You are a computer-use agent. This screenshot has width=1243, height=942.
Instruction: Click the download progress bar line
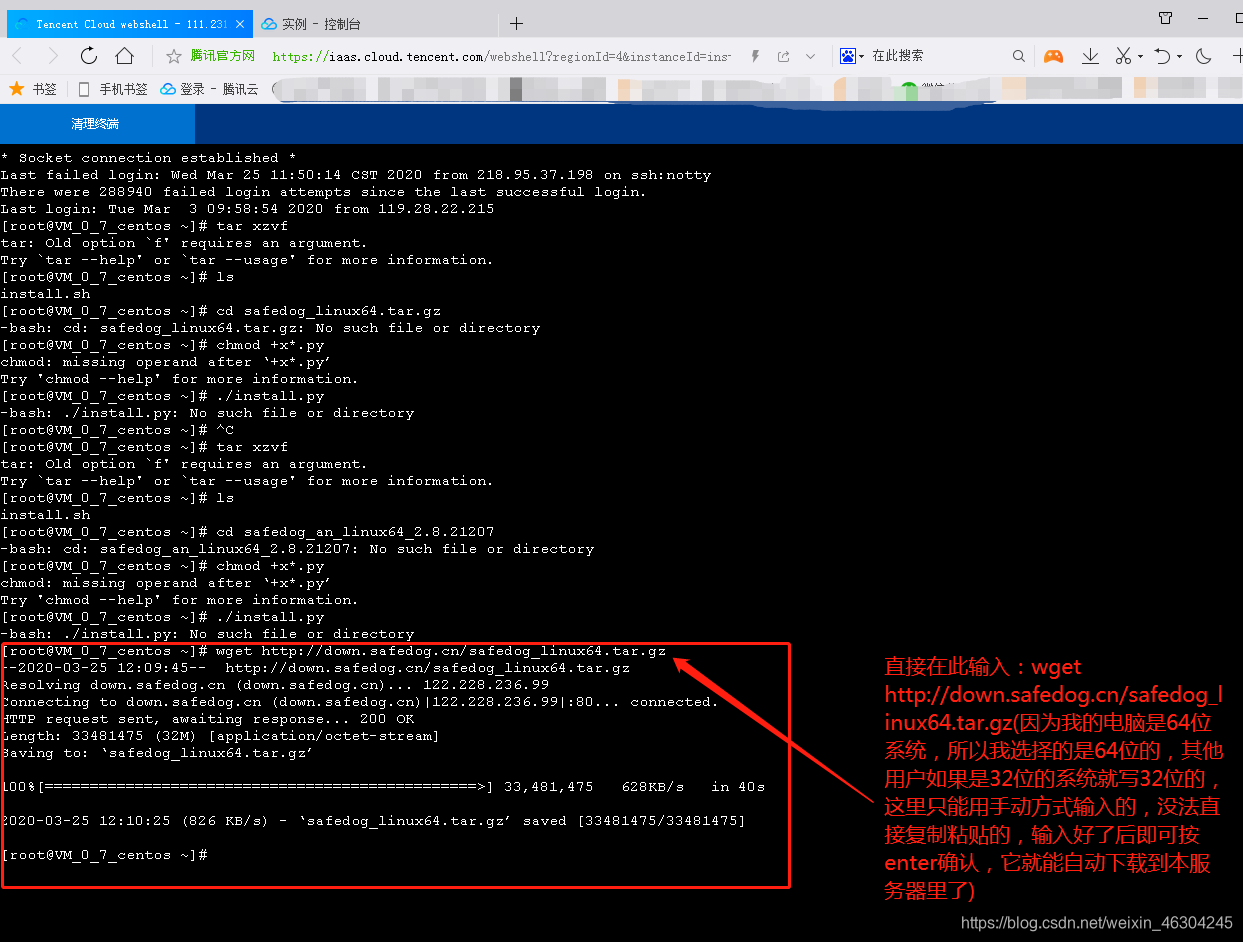coord(383,787)
